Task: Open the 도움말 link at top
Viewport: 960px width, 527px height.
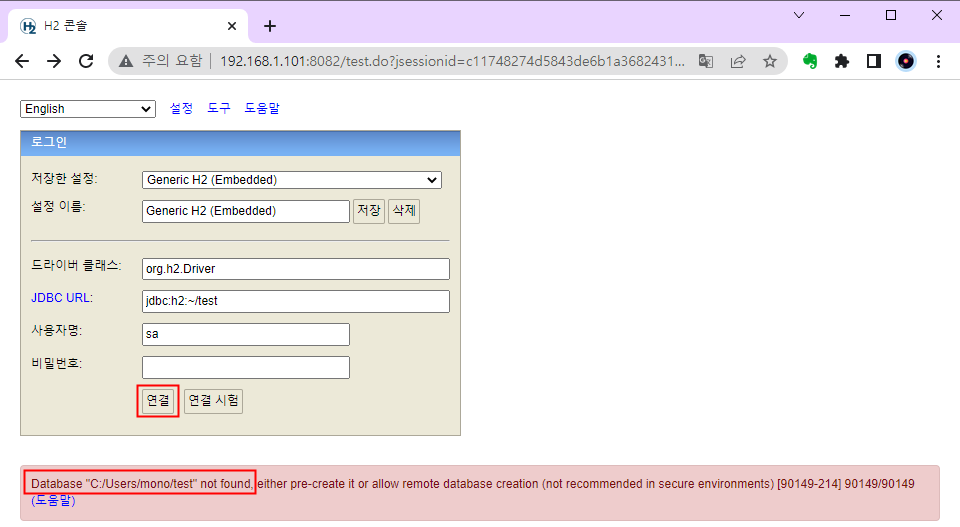Action: 262,108
